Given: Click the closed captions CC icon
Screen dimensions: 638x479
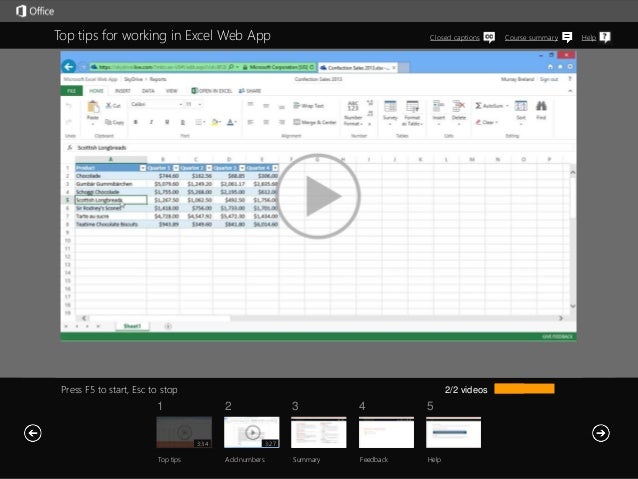Looking at the screenshot, I should pyautogui.click(x=489, y=37).
